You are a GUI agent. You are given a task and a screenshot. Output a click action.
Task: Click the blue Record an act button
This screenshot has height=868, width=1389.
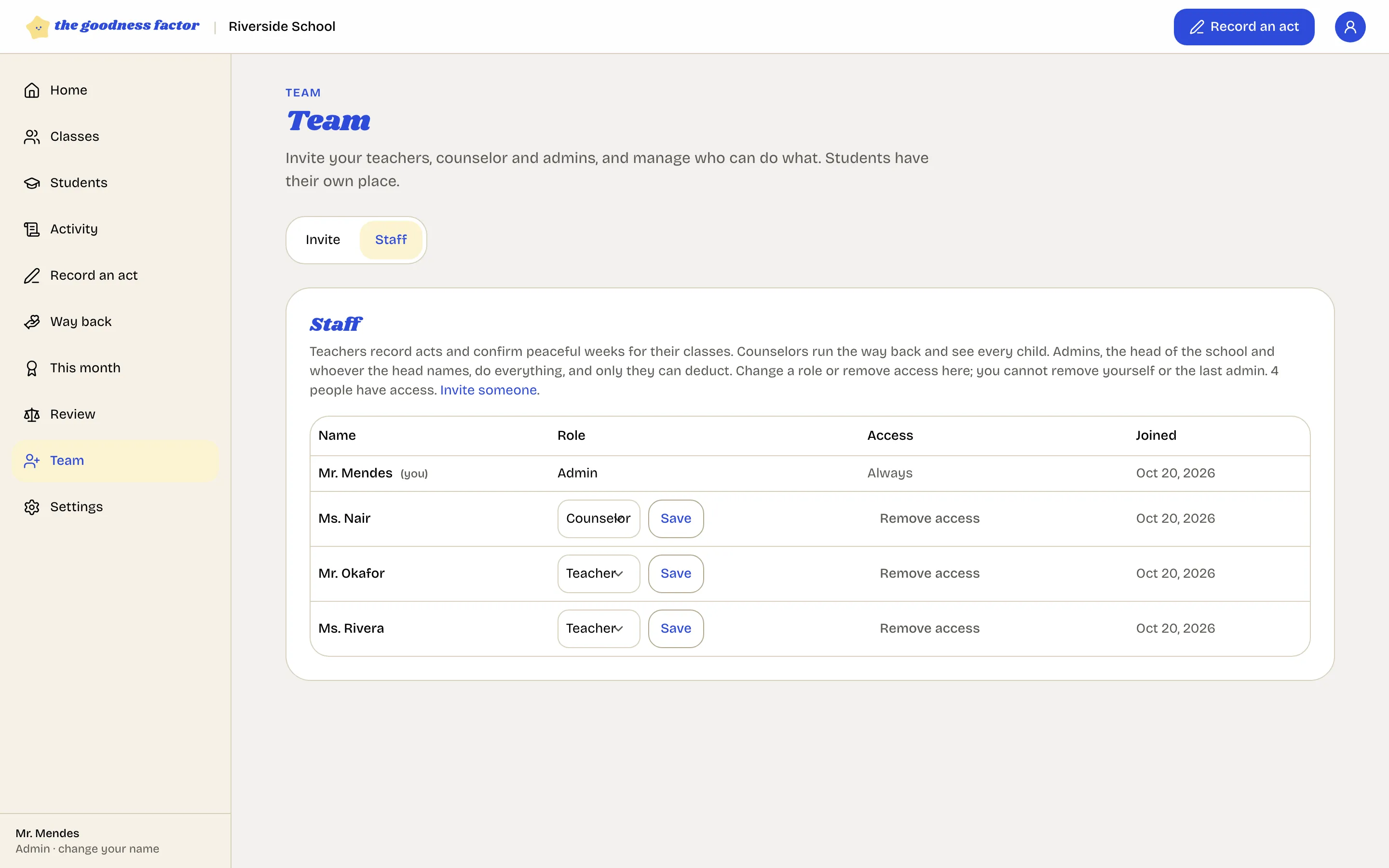click(x=1244, y=27)
